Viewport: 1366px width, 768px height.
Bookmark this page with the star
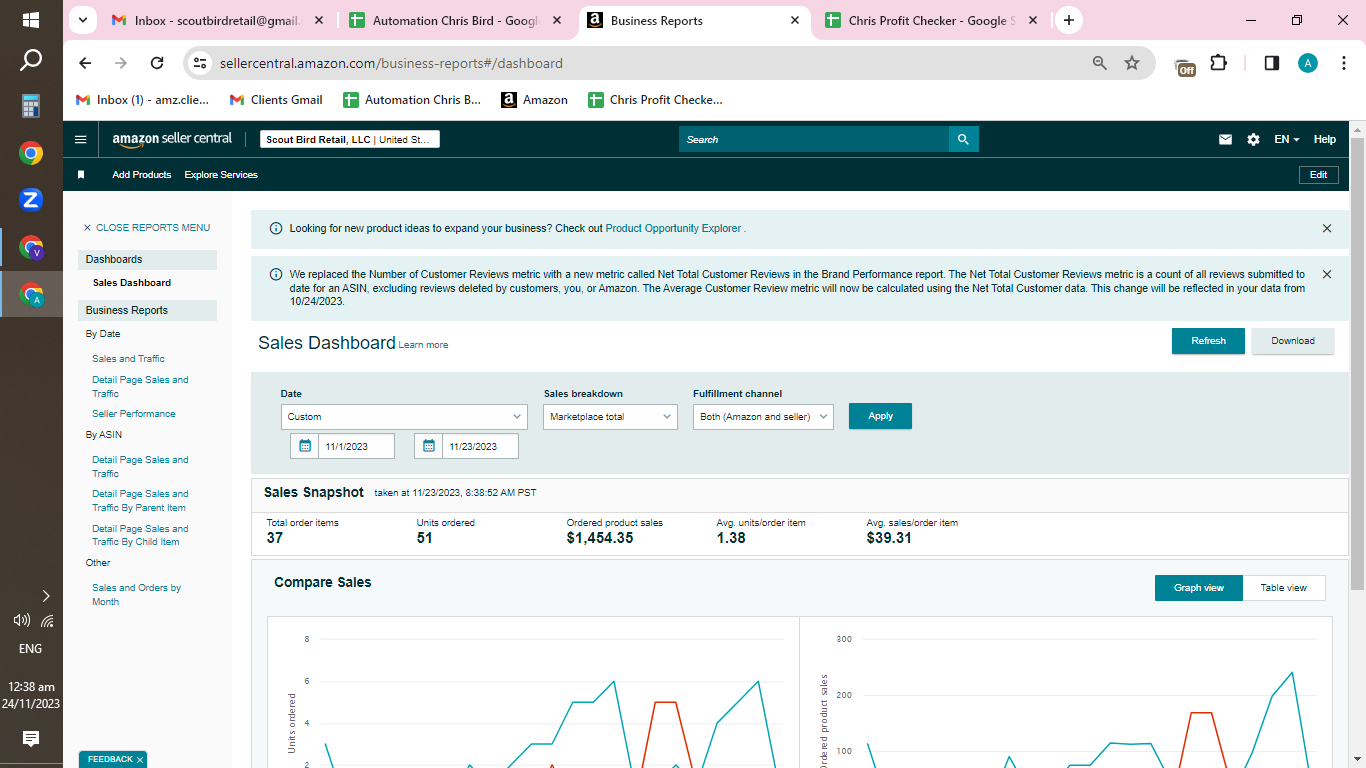[1132, 63]
